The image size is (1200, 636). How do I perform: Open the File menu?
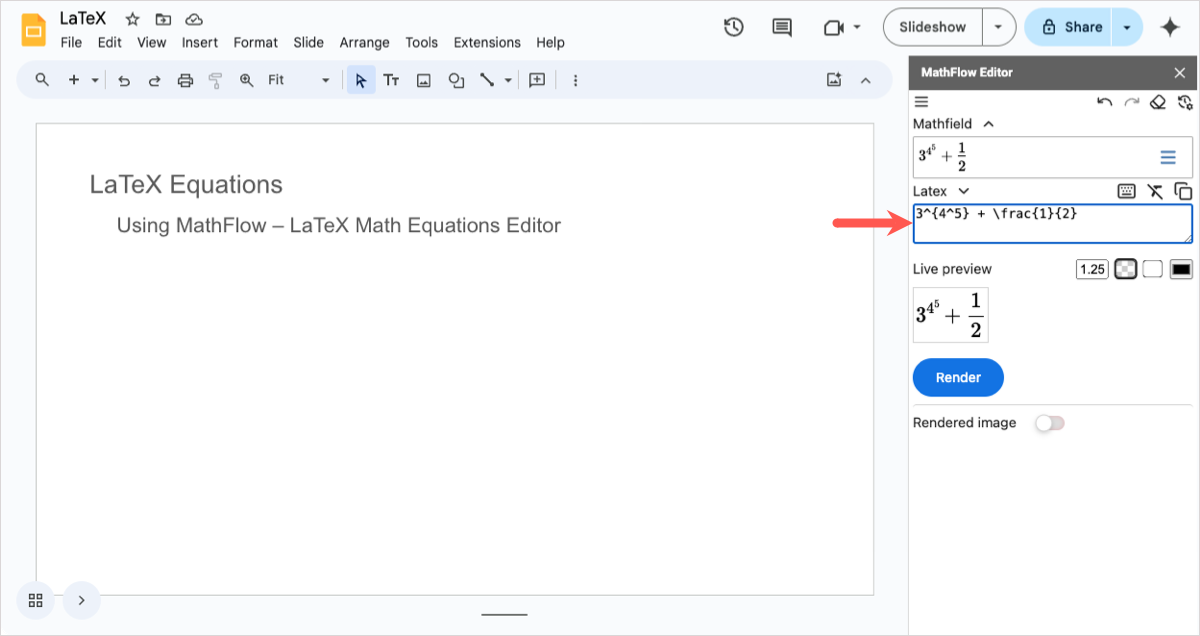(x=71, y=43)
